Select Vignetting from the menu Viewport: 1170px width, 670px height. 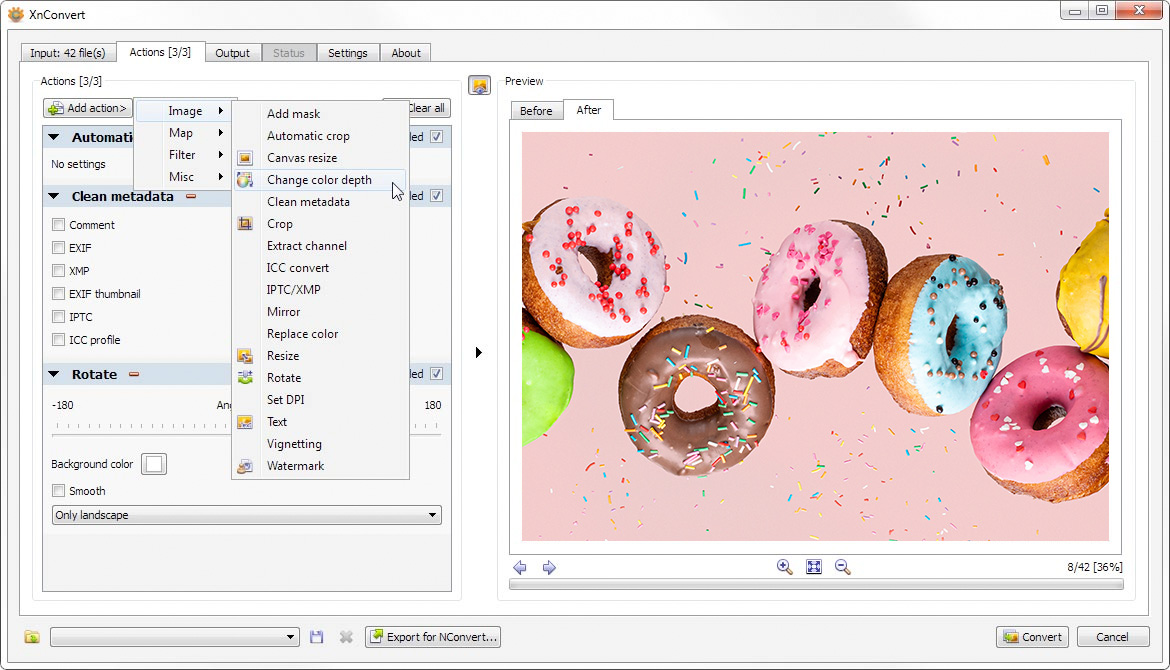(x=321, y=444)
